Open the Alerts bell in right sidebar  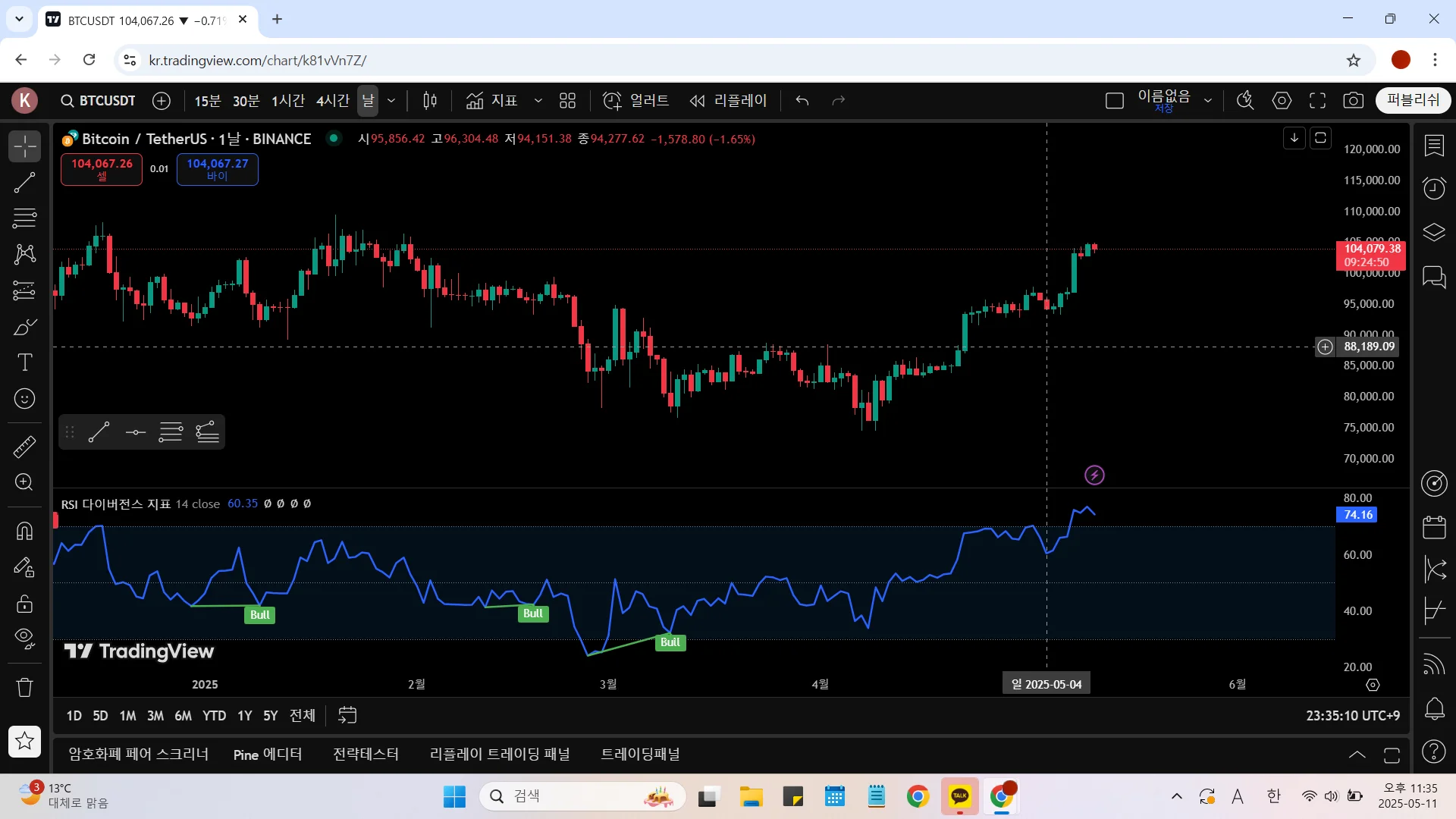[x=1434, y=708]
